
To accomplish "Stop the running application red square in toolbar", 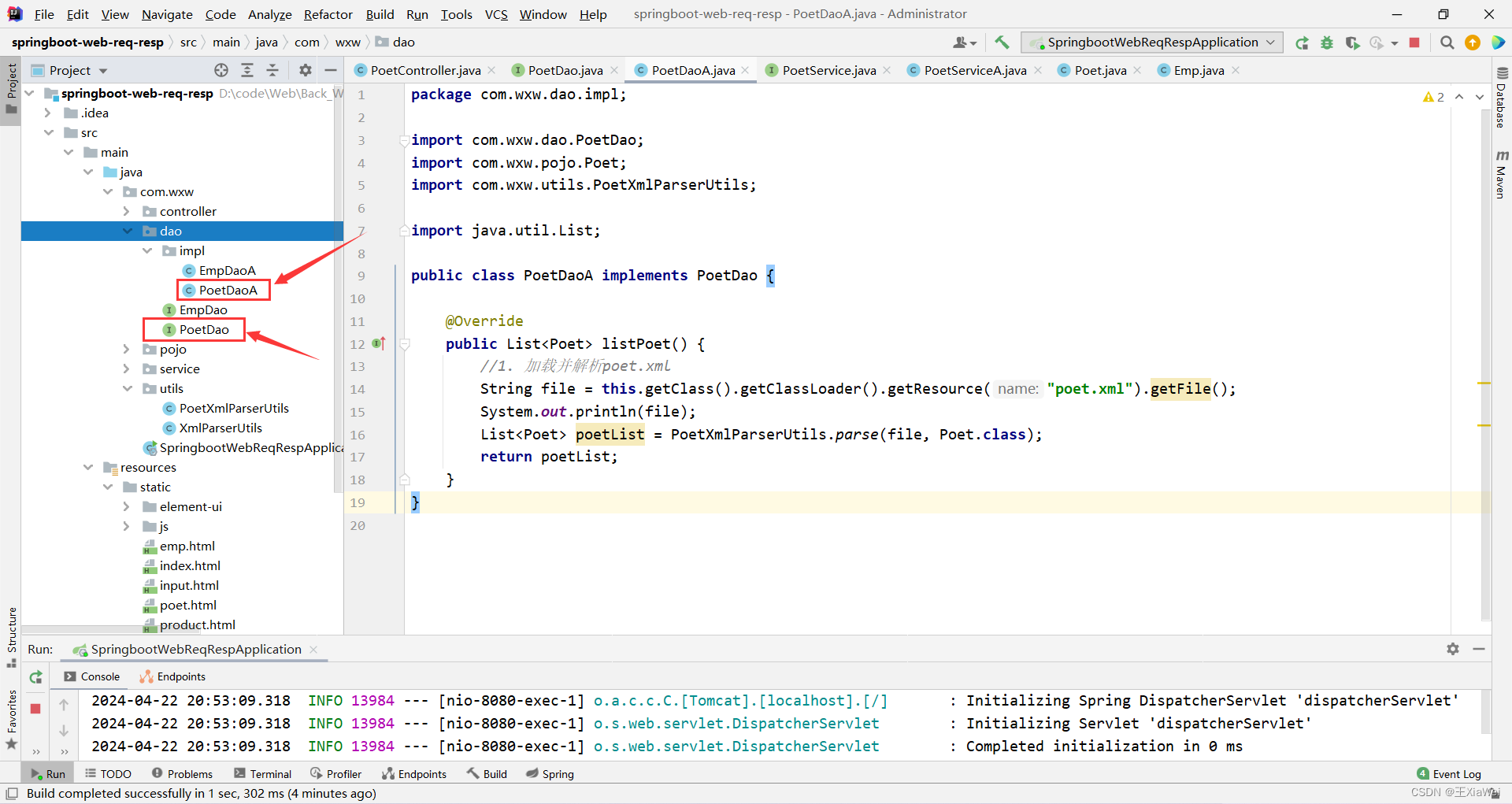I will tap(1414, 43).
